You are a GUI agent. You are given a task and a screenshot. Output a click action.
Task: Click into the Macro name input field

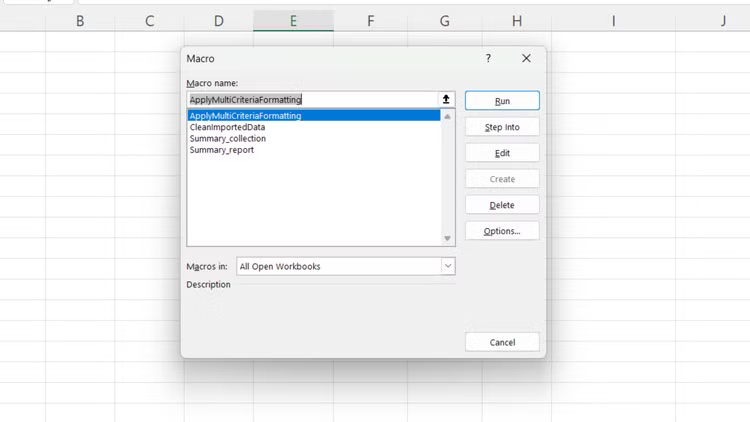(312, 100)
